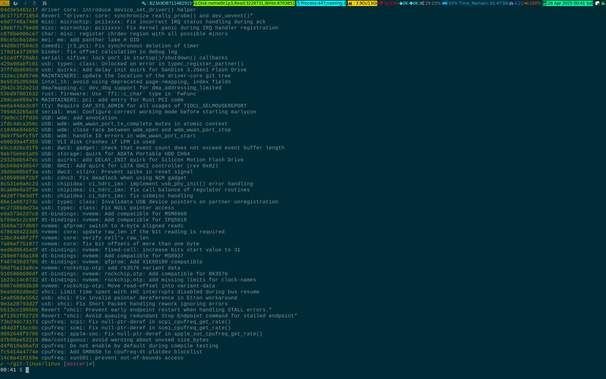The width and height of the screenshot is (606, 379).
Task: Select 'Unlocked on error in typec_register_partner()' line
Action: coord(122,64)
